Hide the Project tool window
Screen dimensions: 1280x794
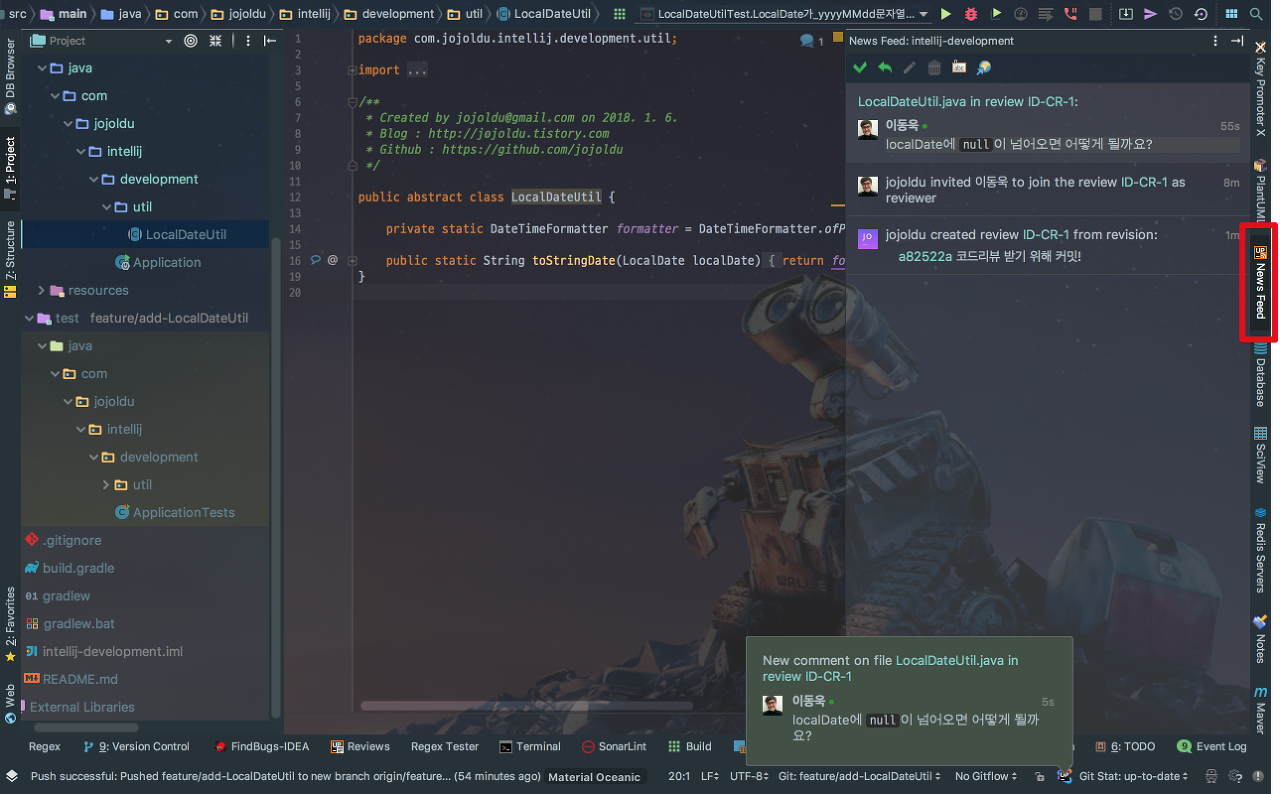pyautogui.click(x=269, y=41)
